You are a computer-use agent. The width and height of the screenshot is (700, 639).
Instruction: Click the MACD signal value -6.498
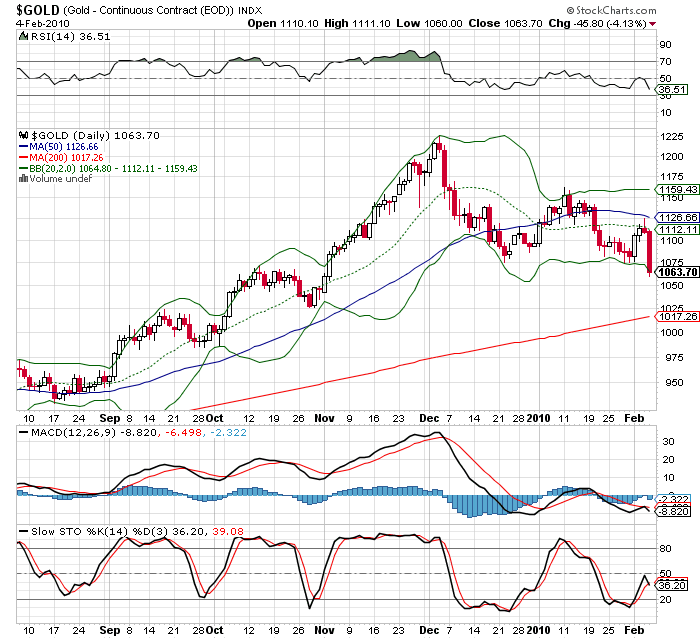[183, 432]
